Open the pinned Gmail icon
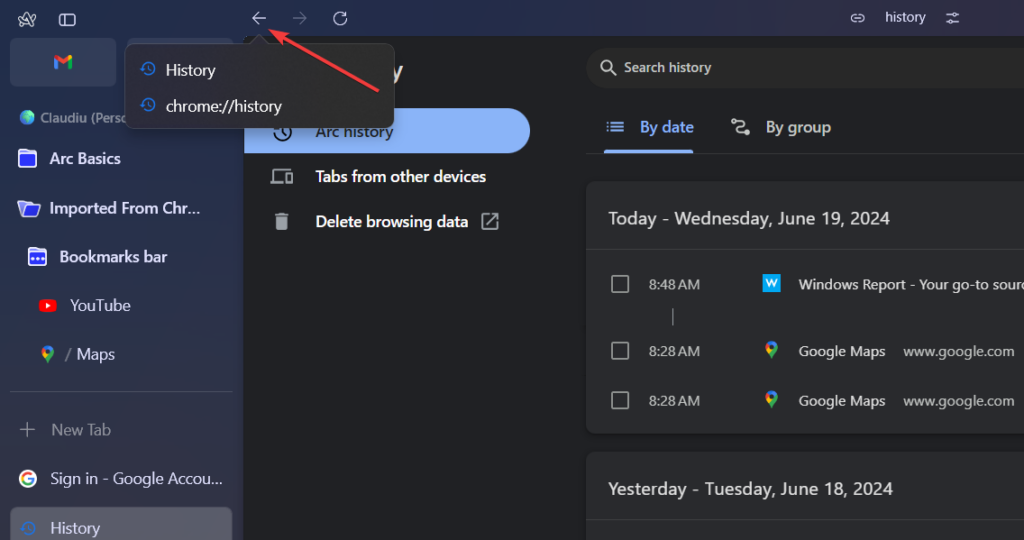 point(63,62)
